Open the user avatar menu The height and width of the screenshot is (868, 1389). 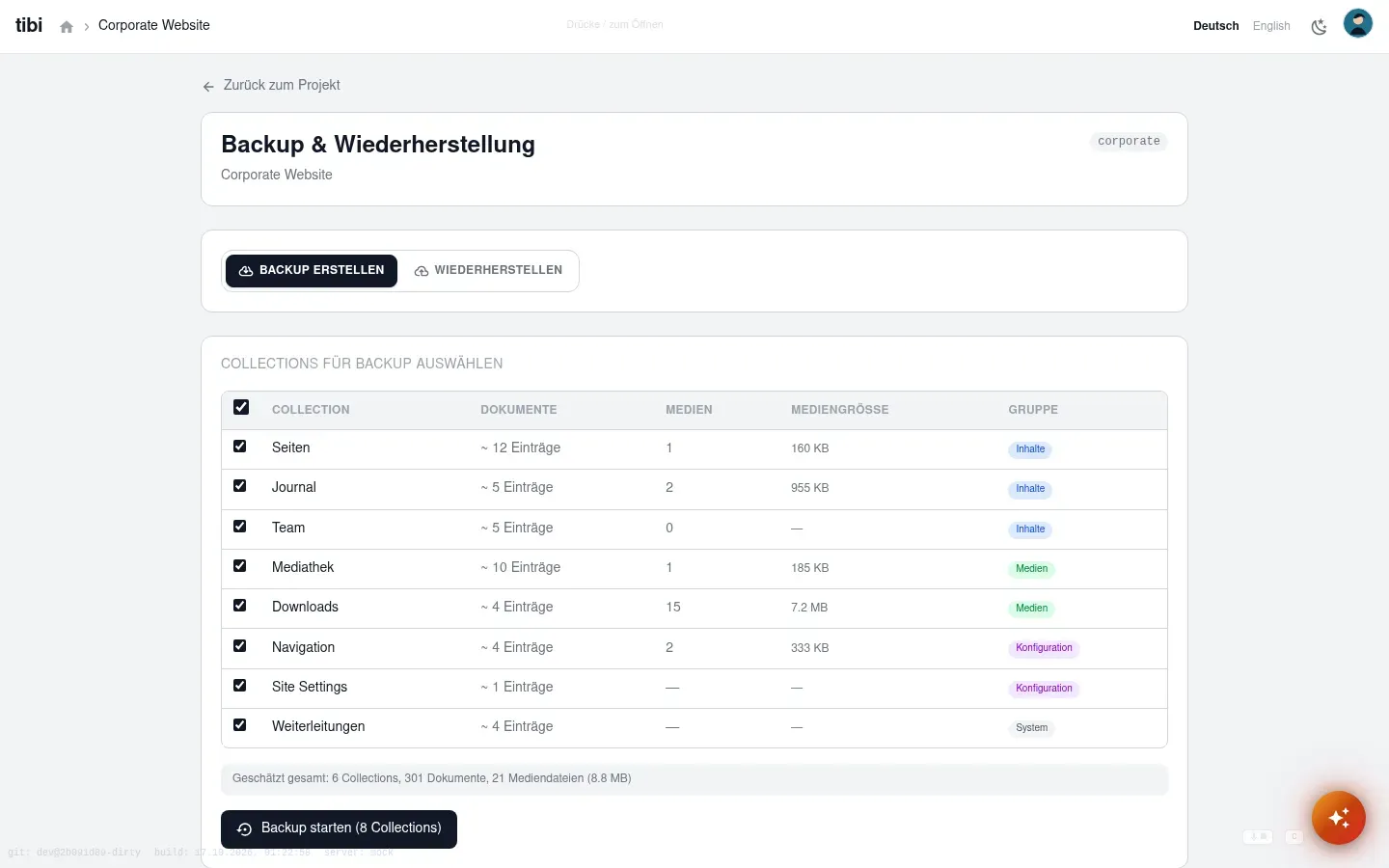[x=1358, y=23]
